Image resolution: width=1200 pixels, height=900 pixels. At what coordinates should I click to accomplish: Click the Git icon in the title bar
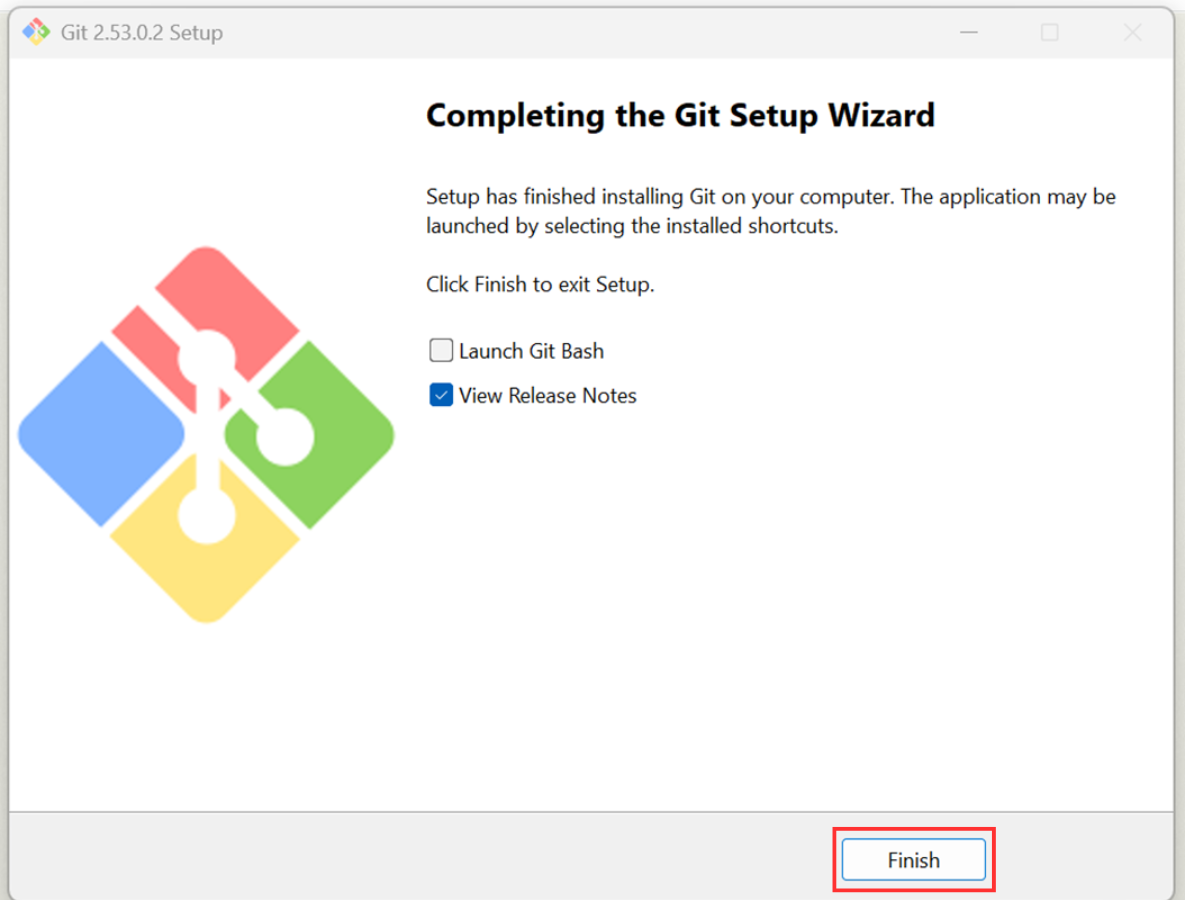click(36, 32)
